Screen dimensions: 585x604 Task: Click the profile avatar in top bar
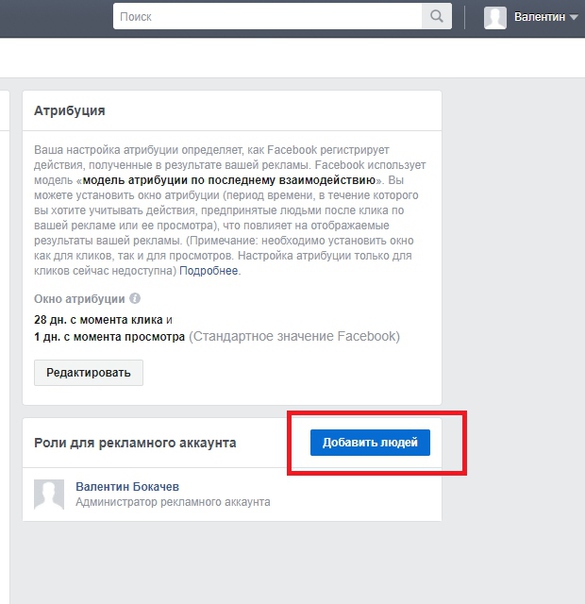pos(495,17)
